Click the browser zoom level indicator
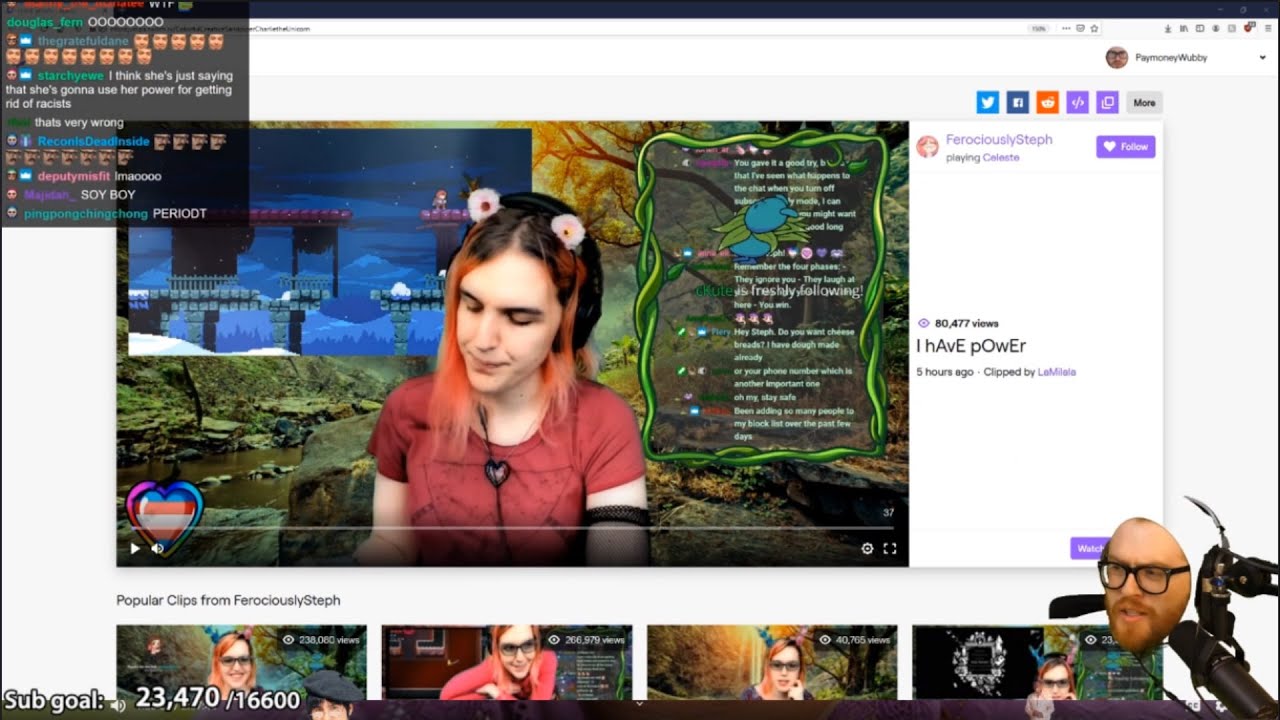Image resolution: width=1280 pixels, height=720 pixels. point(1039,28)
